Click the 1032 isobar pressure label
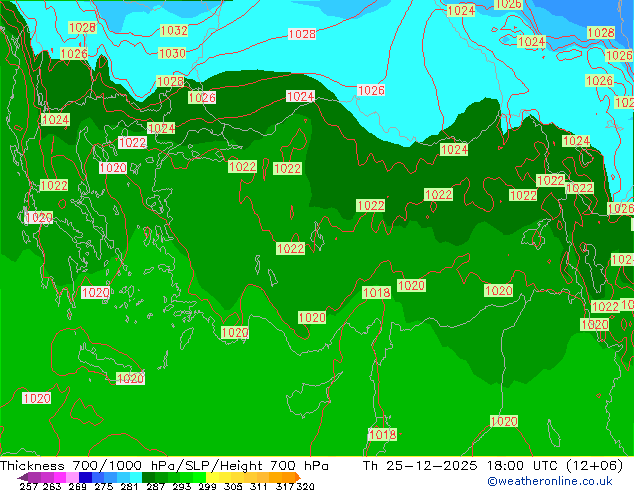Screen dimensions: 634x490 tap(174, 30)
